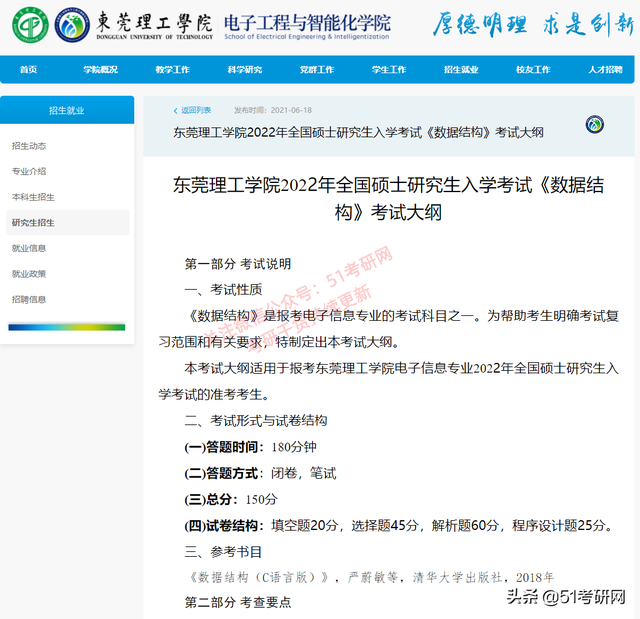Click the blue-green gradient bar in sidebar
Screen dimensions: 640x619
coord(66,327)
